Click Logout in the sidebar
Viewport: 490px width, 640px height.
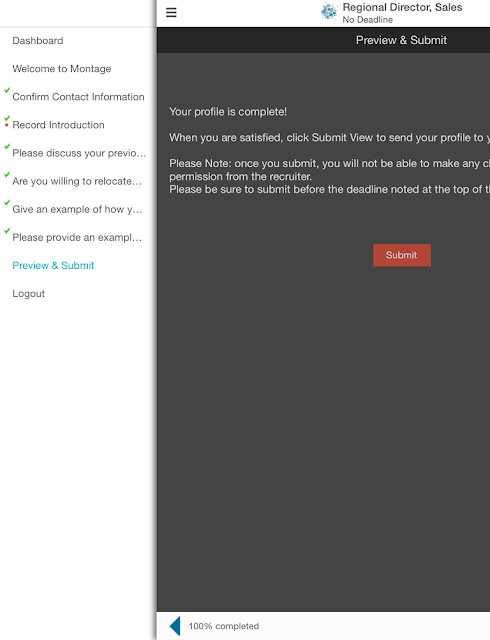(x=29, y=293)
